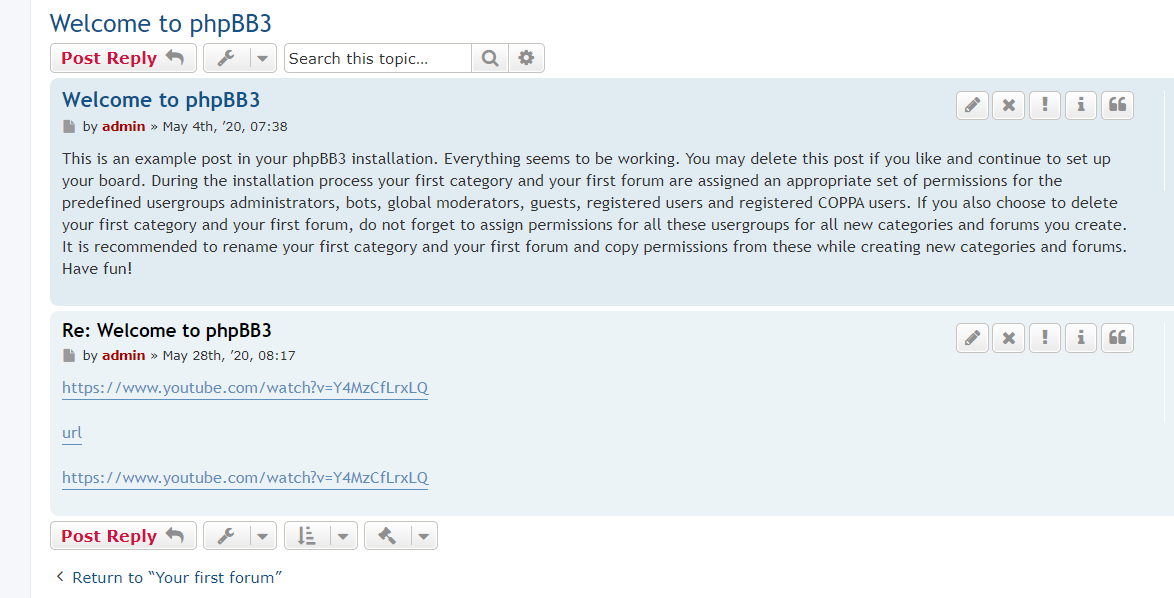Click the 'Have fun!' text in first post
The height and width of the screenshot is (598, 1174).
tap(97, 269)
